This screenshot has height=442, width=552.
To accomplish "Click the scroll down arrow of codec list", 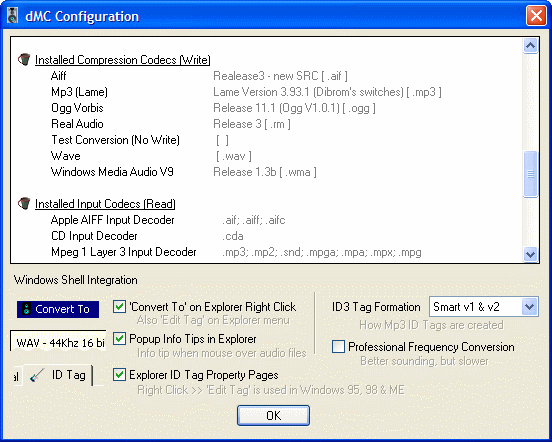I will 530,254.
